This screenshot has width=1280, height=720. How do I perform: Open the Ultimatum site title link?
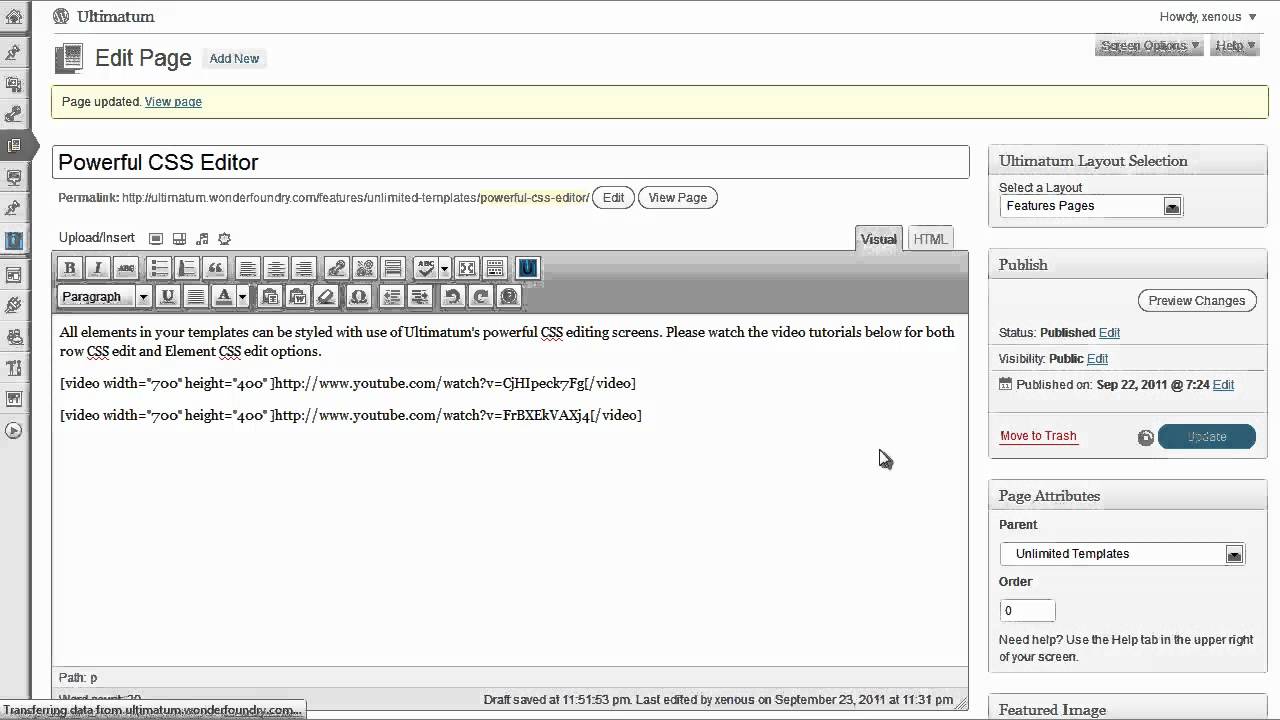(116, 17)
